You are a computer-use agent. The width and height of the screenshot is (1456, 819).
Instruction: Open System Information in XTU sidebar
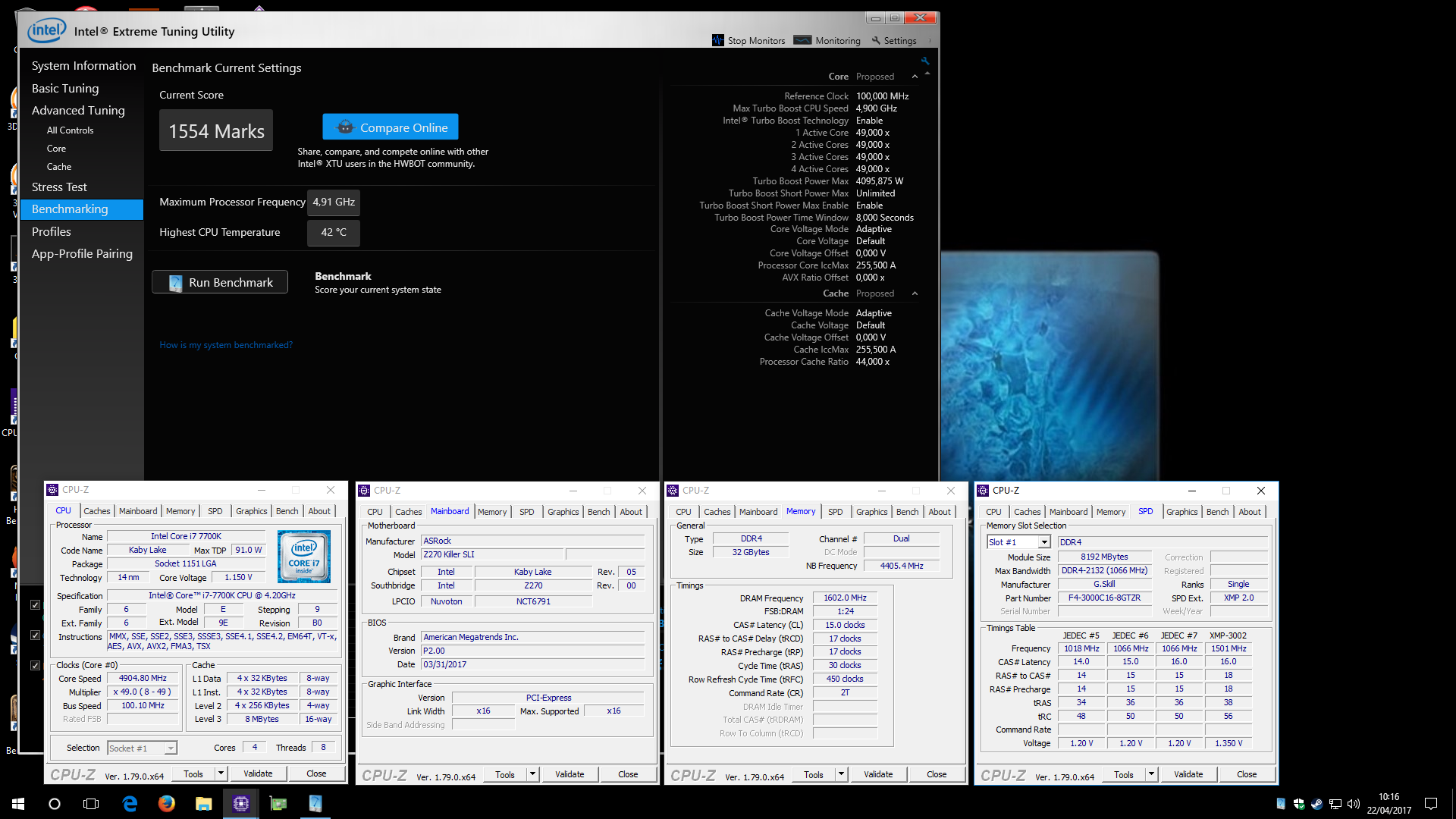pyautogui.click(x=83, y=66)
